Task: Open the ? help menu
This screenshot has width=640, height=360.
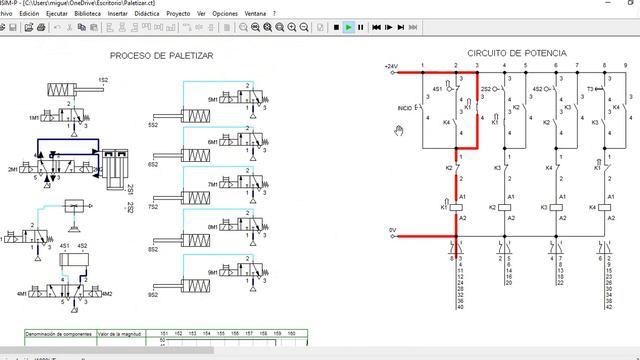Action: coord(274,13)
